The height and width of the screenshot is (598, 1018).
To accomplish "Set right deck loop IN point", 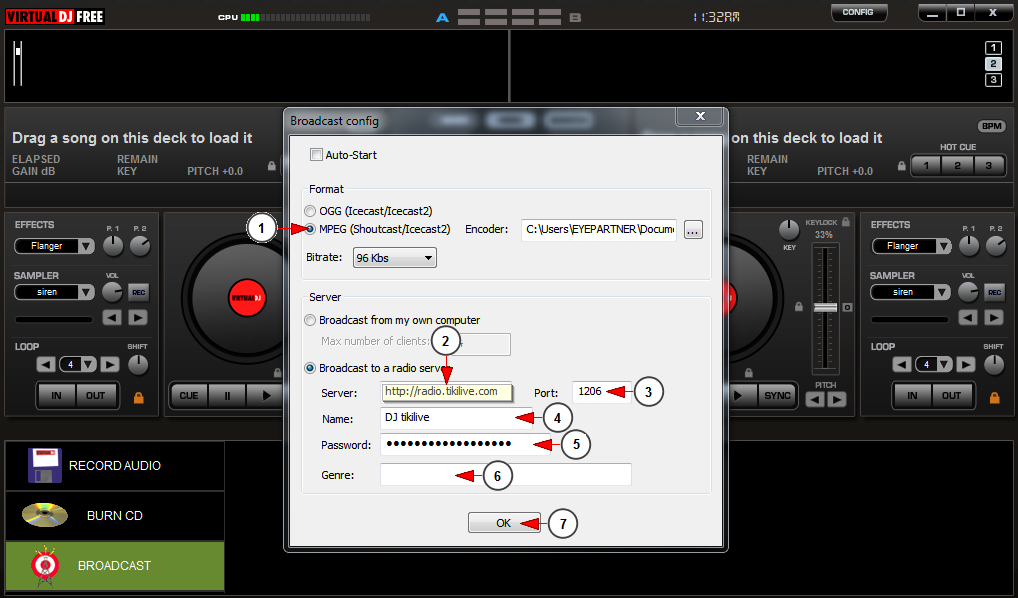I will (x=912, y=395).
